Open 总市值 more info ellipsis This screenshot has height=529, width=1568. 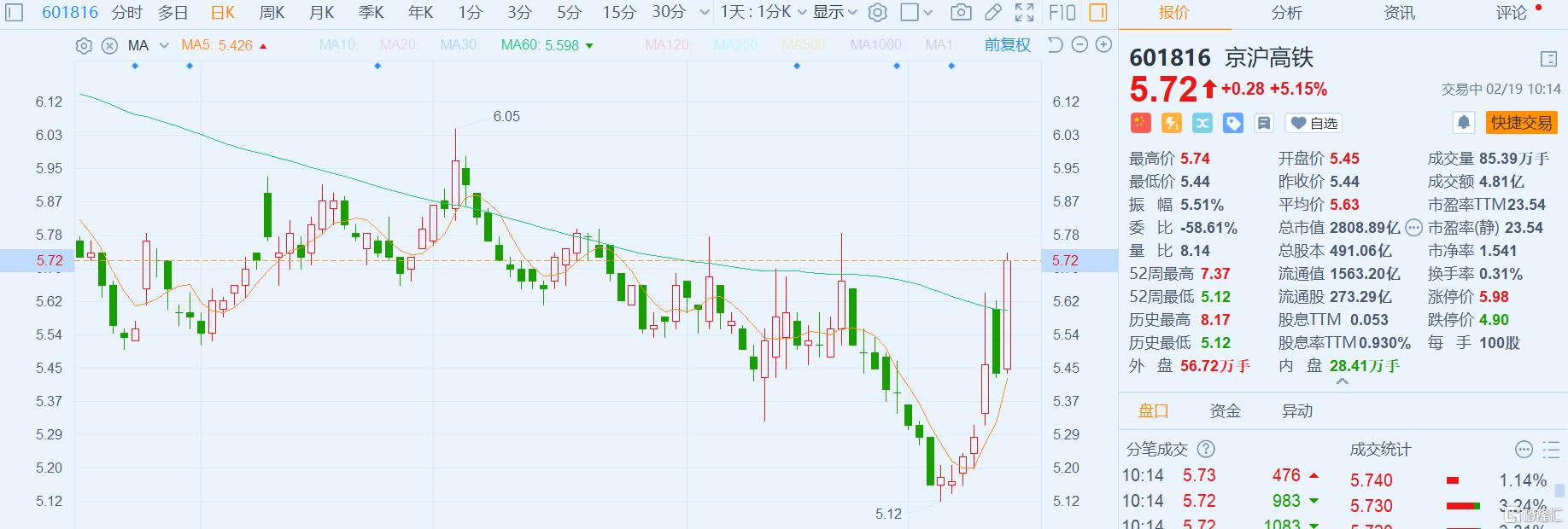pos(1413,228)
